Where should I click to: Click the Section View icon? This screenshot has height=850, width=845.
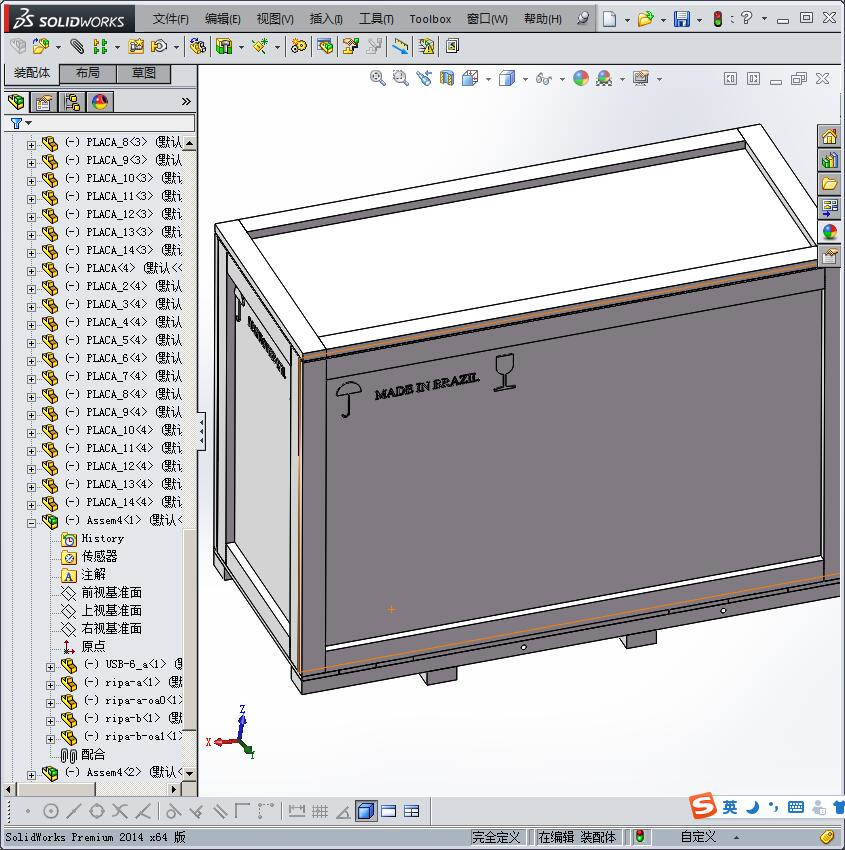pos(447,79)
